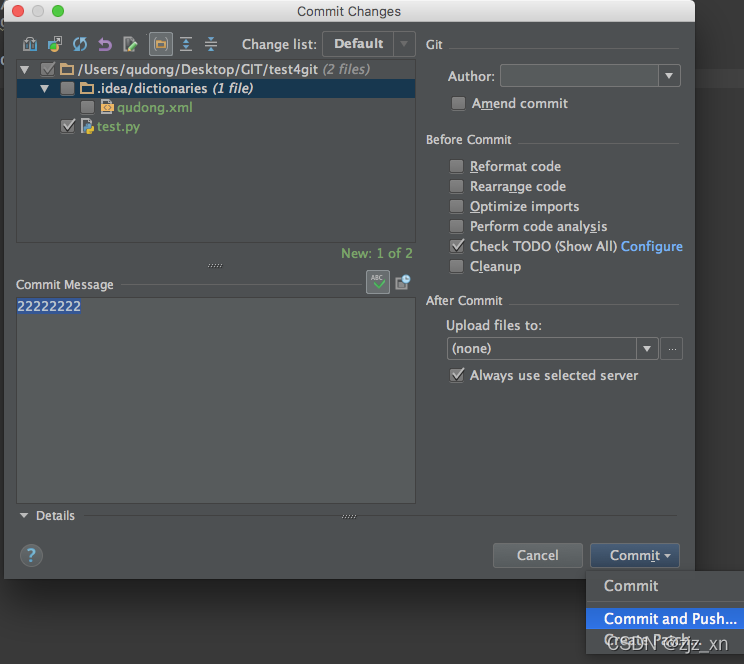Enable the Optimize imports checkbox
744x664 pixels.
pyautogui.click(x=456, y=206)
